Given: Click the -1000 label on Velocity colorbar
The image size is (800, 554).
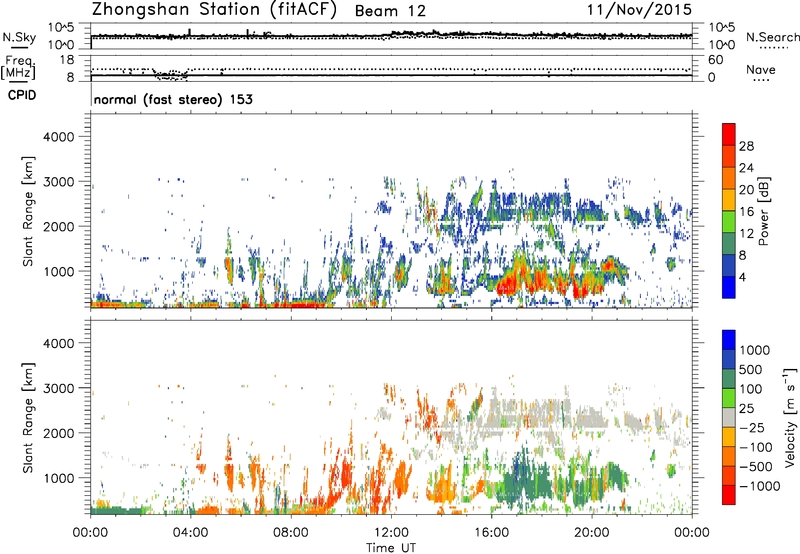Looking at the screenshot, I should click(x=760, y=486).
